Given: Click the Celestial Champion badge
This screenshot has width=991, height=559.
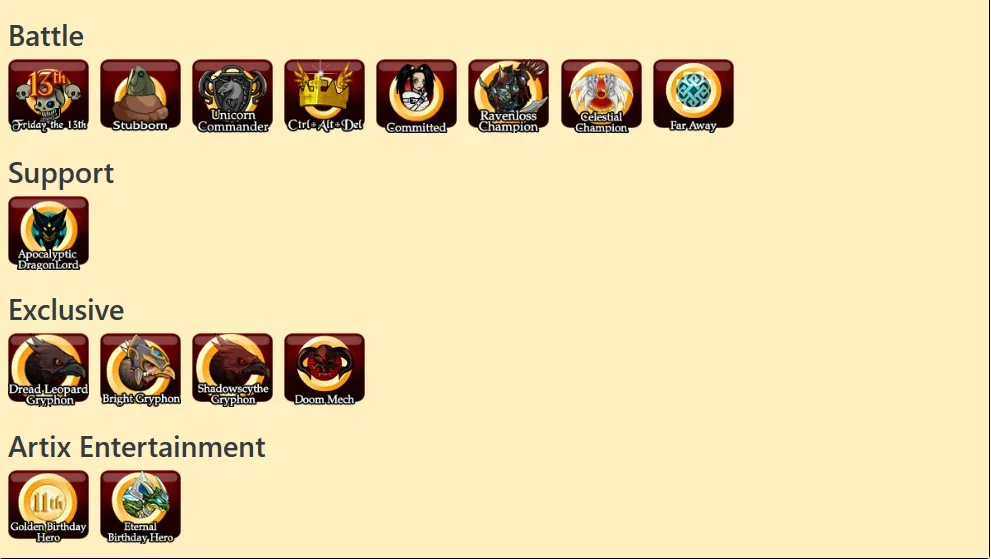Looking at the screenshot, I should tap(601, 96).
